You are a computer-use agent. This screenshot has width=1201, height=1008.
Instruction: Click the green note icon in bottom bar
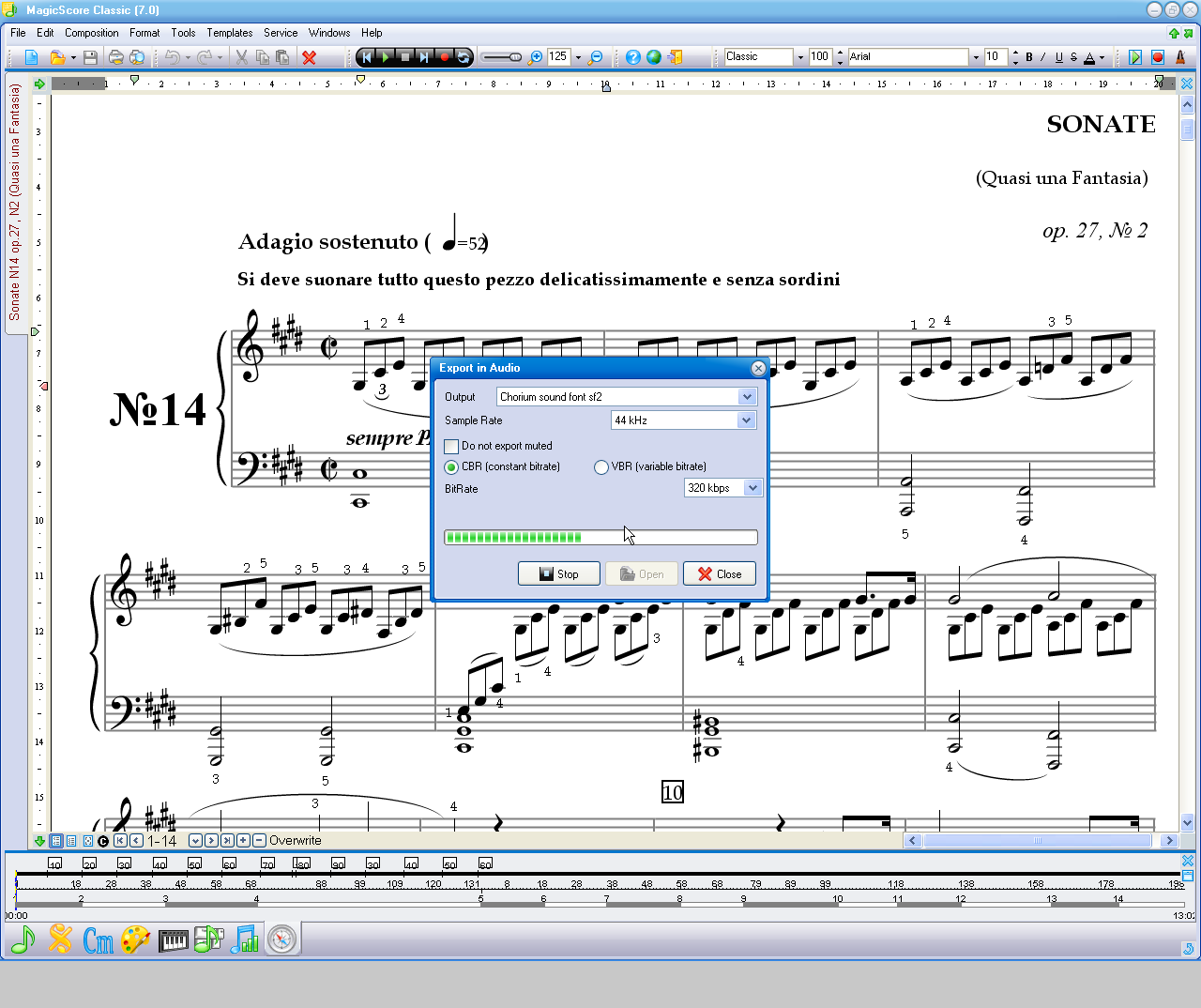tap(23, 939)
